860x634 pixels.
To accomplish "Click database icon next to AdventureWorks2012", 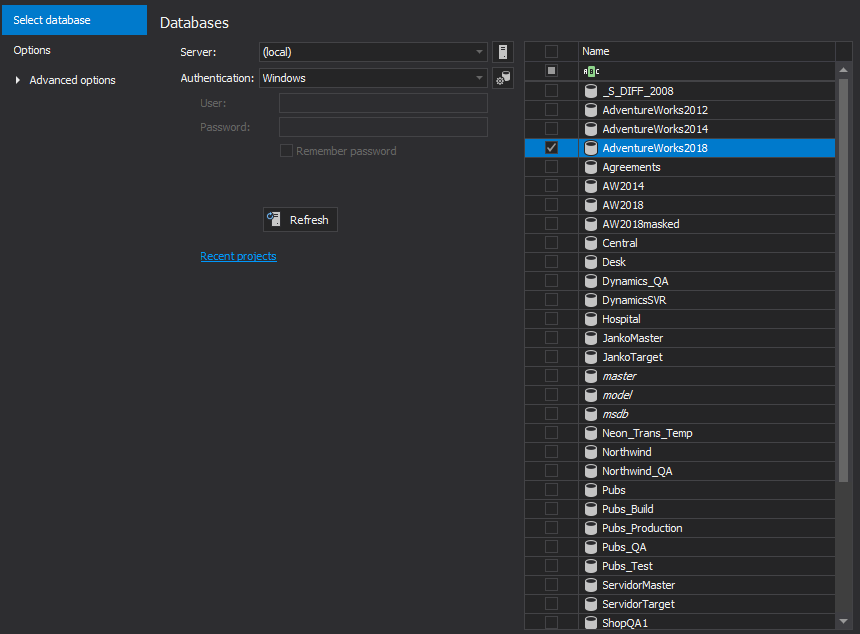I will tap(591, 110).
